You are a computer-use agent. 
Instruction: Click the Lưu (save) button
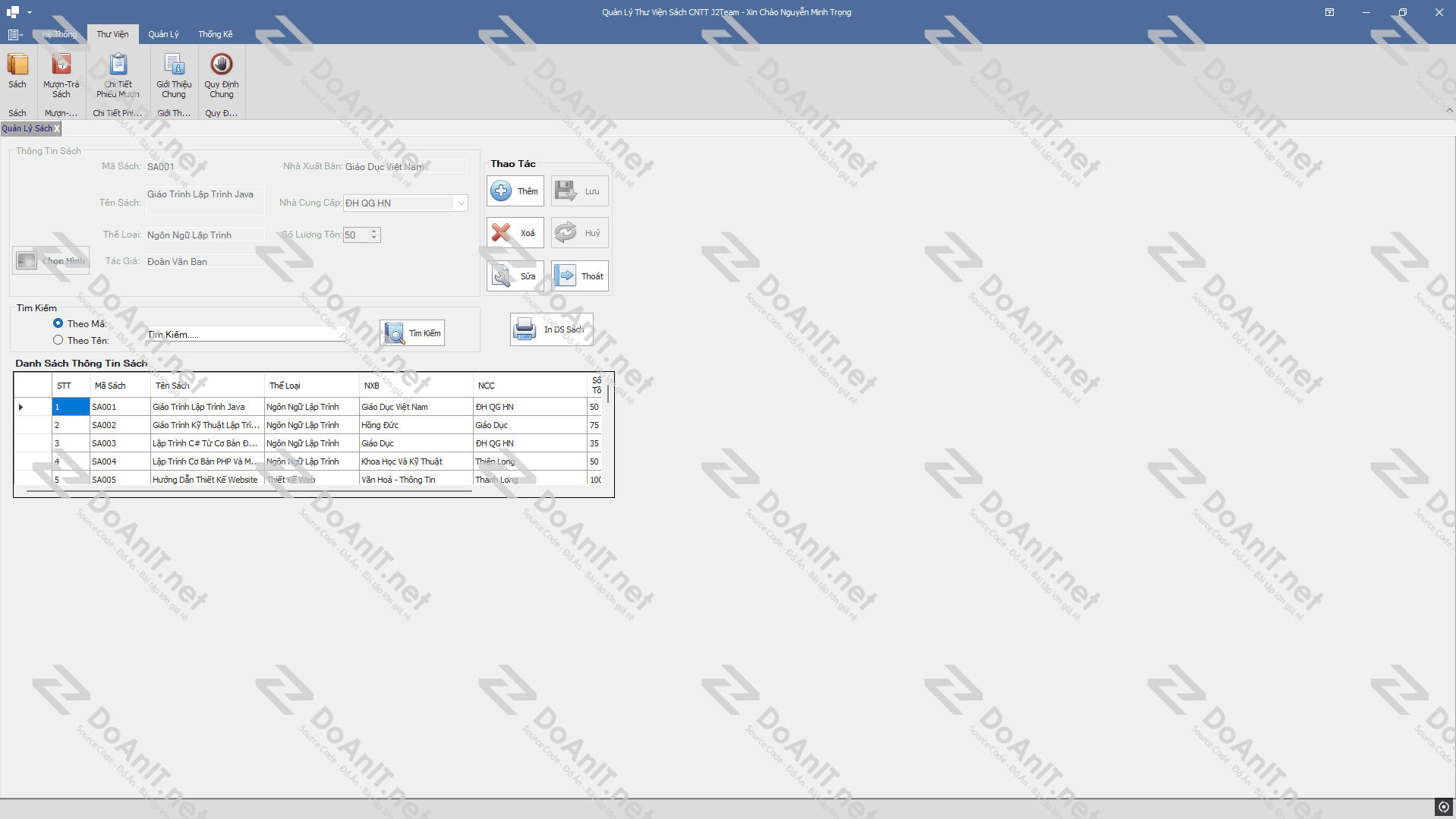click(580, 191)
